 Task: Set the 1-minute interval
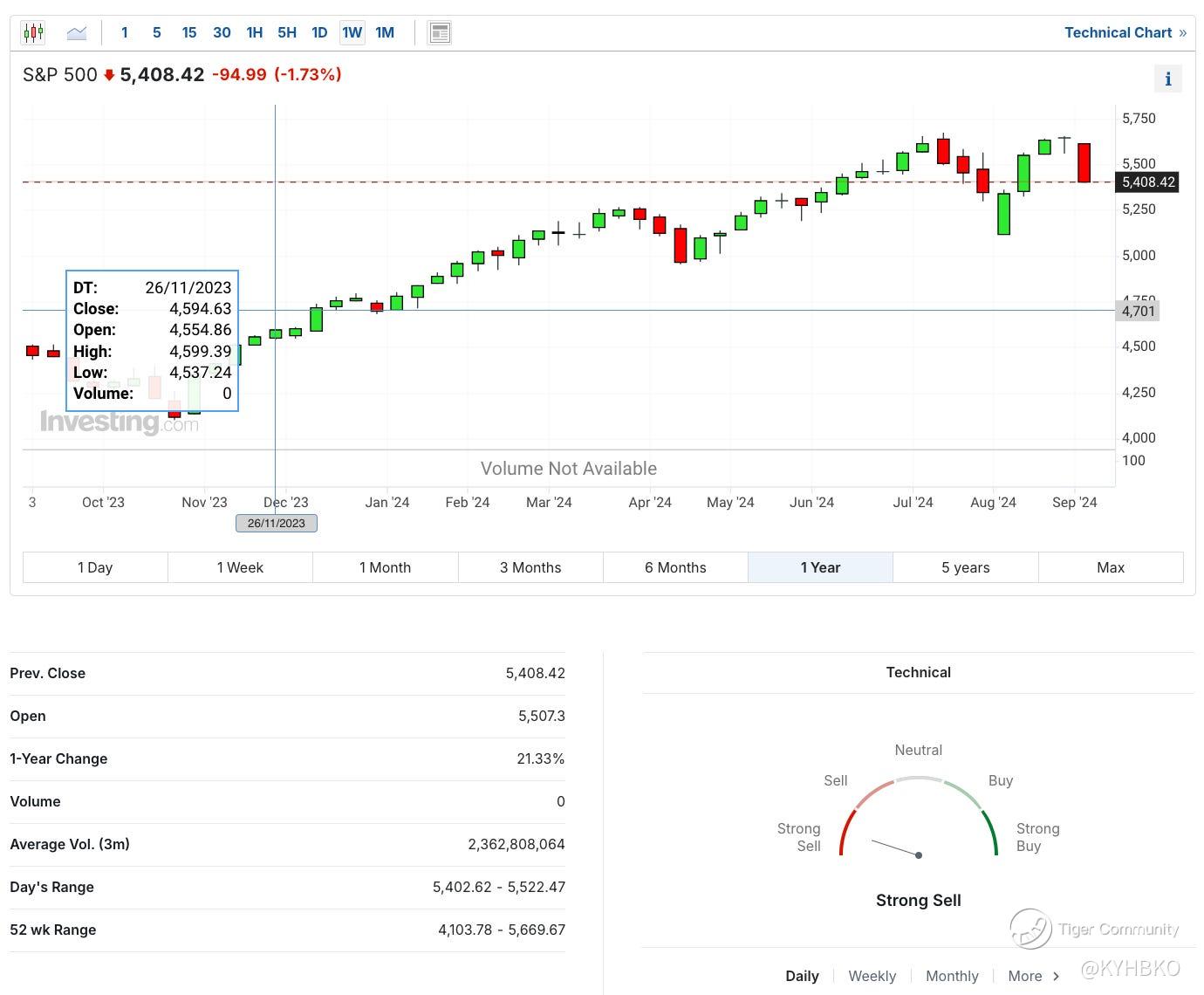125,33
